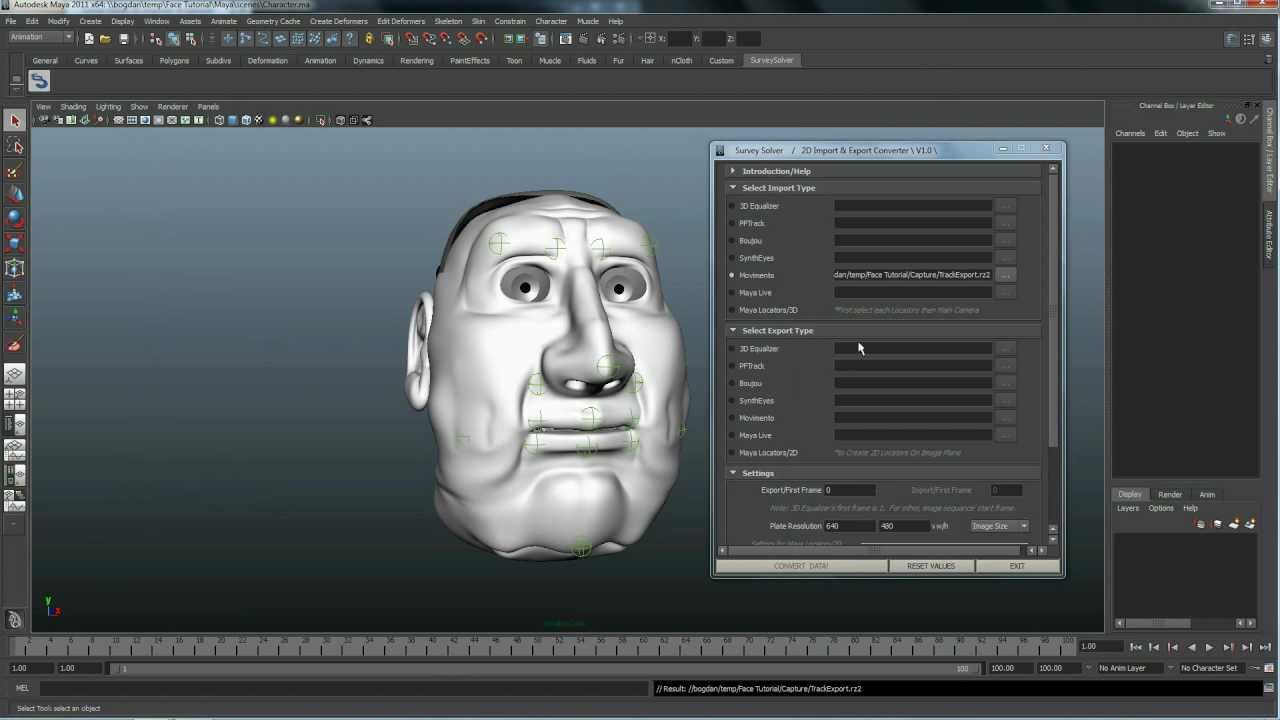
Task: Switch to the Render layer tab
Action: coord(1170,494)
